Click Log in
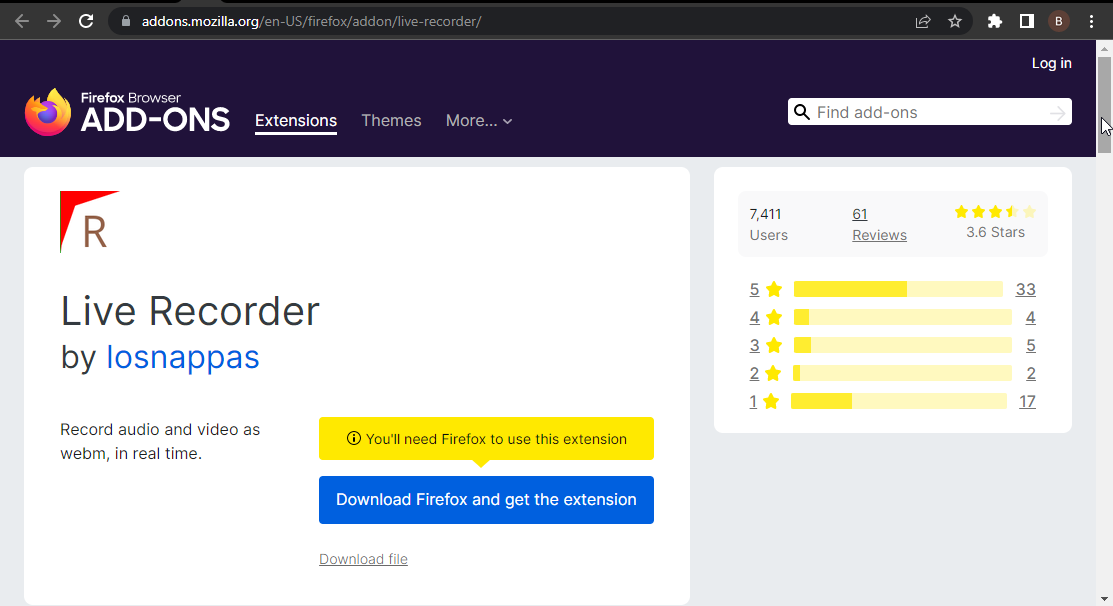This screenshot has height=606, width=1113. [x=1051, y=63]
